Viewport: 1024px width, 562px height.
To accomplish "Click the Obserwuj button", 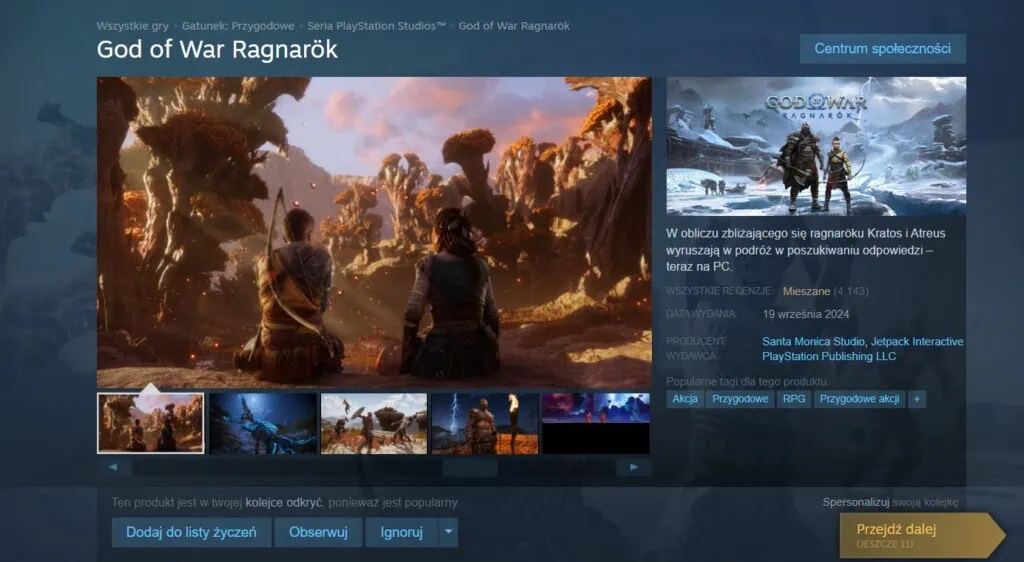I will [318, 533].
